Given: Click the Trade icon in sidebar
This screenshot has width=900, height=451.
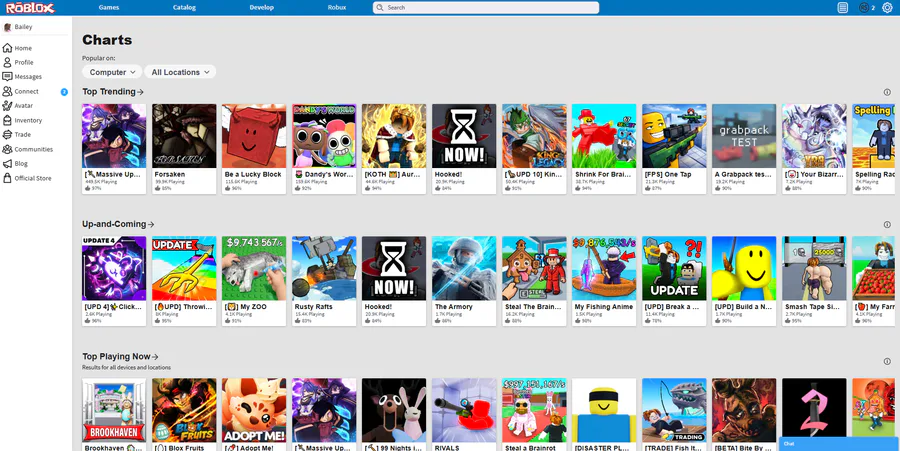Looking at the screenshot, I should pyautogui.click(x=7, y=134).
